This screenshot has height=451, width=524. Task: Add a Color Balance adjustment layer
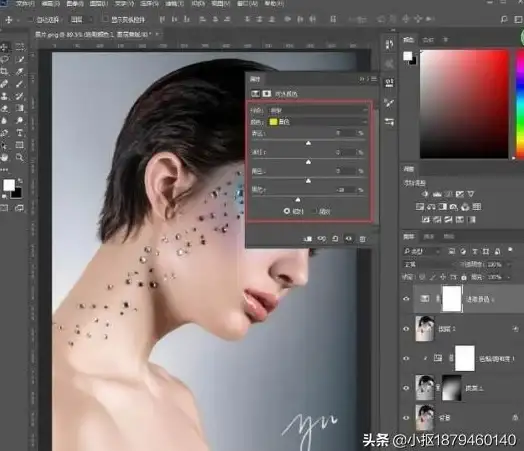click(x=431, y=207)
